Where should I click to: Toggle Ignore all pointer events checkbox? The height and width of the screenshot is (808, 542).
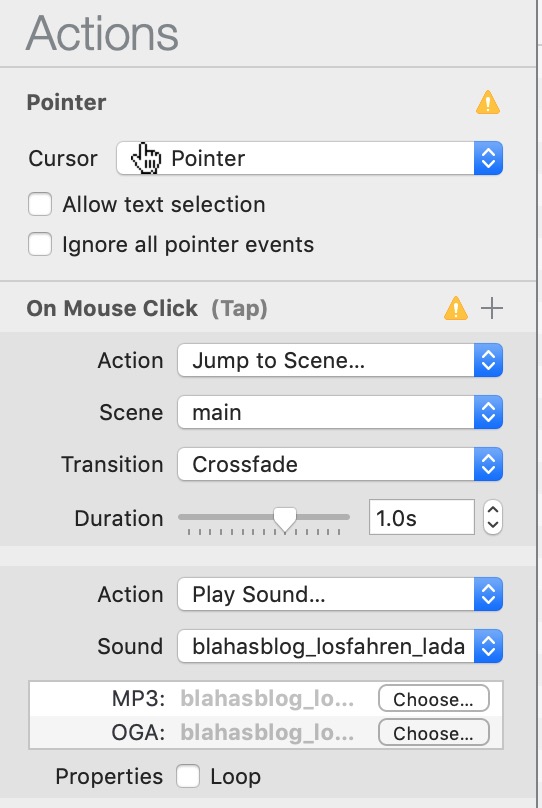coord(40,244)
